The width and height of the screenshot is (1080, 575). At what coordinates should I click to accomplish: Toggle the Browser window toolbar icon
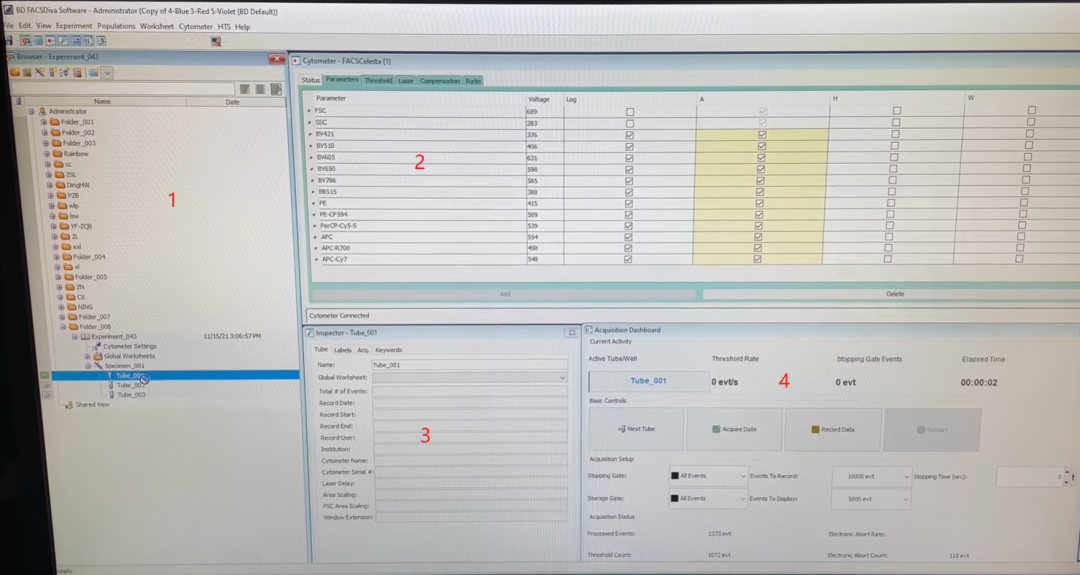click(x=25, y=41)
